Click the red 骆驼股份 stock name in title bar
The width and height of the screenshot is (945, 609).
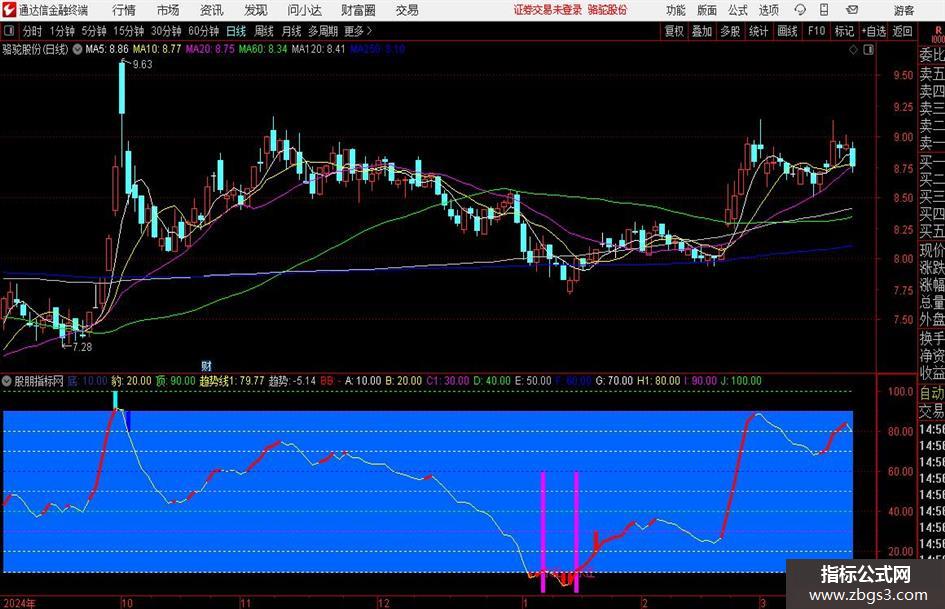[608, 10]
